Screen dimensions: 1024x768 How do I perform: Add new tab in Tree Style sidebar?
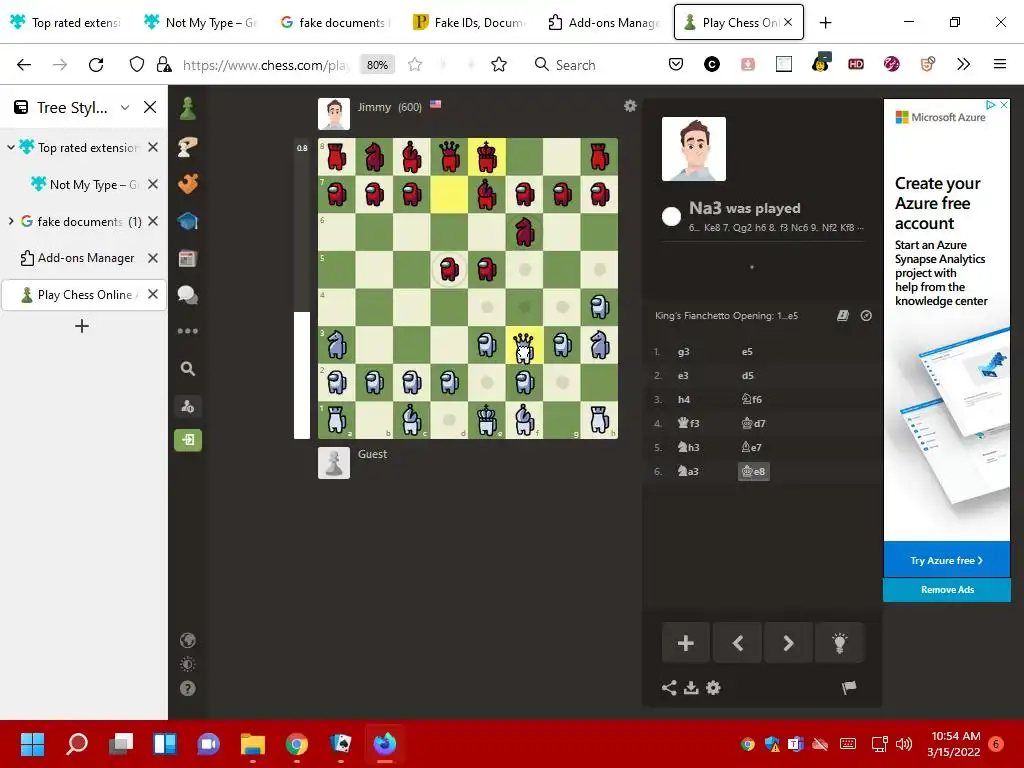pyautogui.click(x=82, y=326)
